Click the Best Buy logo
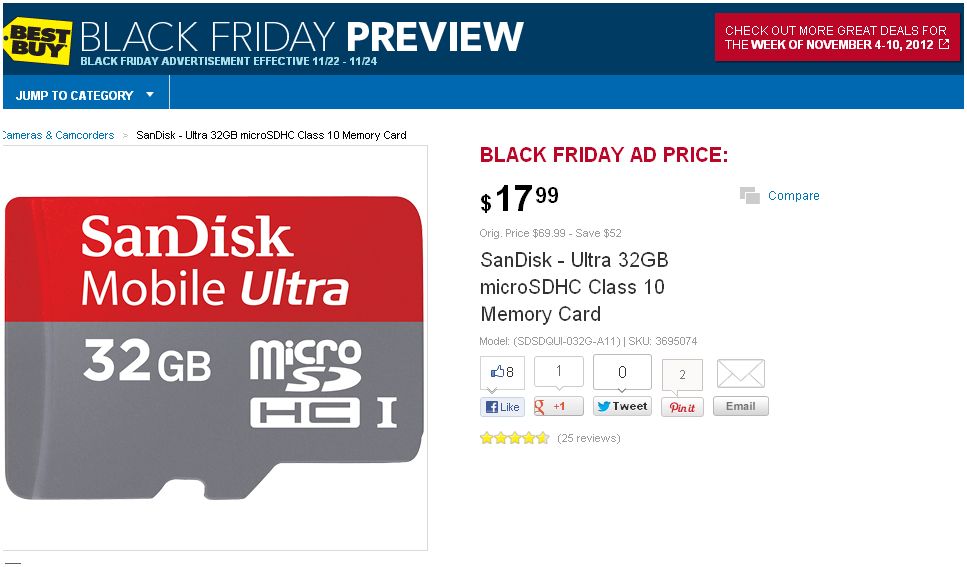This screenshot has height=567, width=967. pos(38,38)
